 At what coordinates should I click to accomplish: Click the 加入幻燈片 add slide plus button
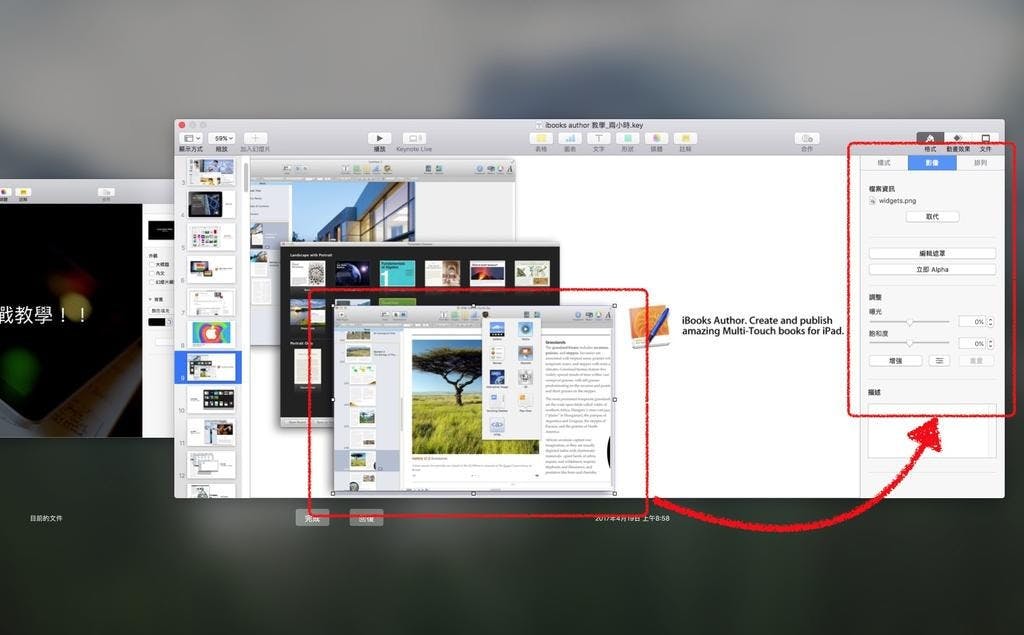coord(255,138)
